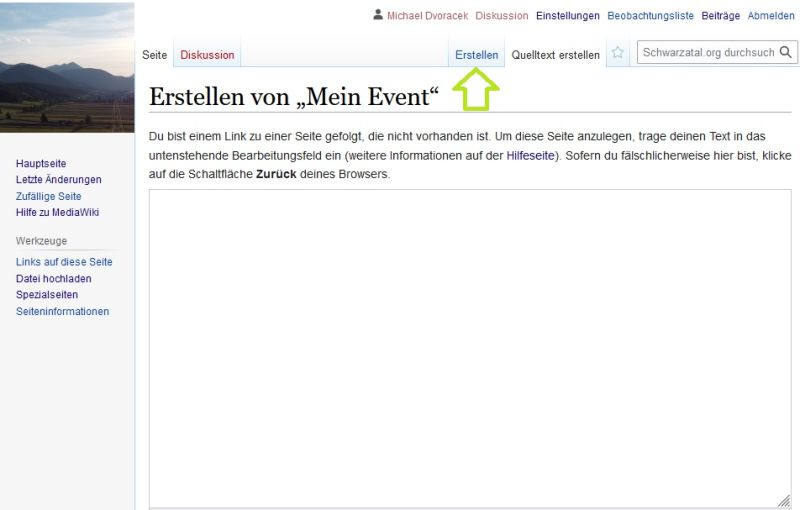Open Letzte Änderungen in sidebar

[x=58, y=179]
